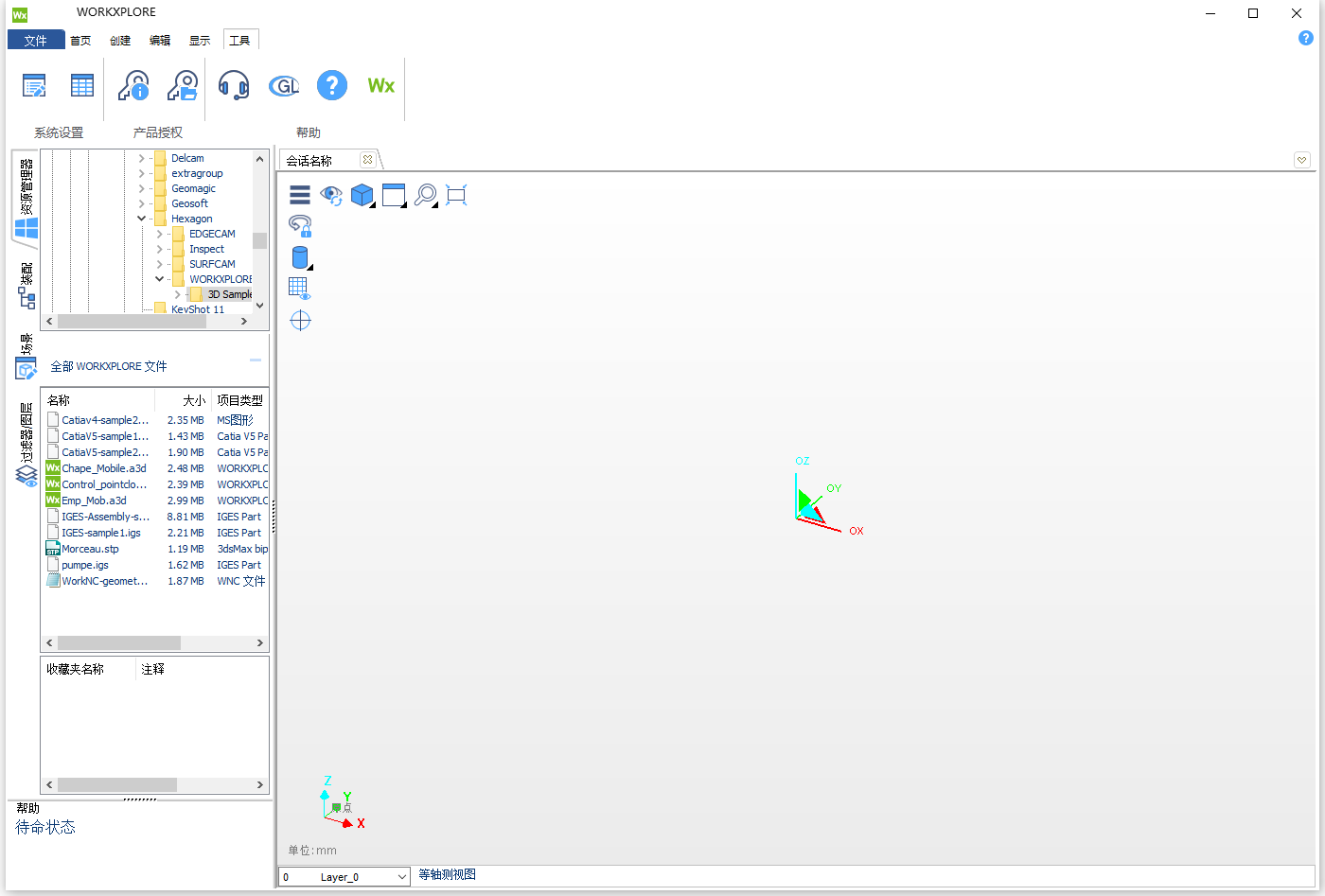Click the favorites list horizontal scrollbar
The height and width of the screenshot is (896, 1325).
[x=117, y=784]
